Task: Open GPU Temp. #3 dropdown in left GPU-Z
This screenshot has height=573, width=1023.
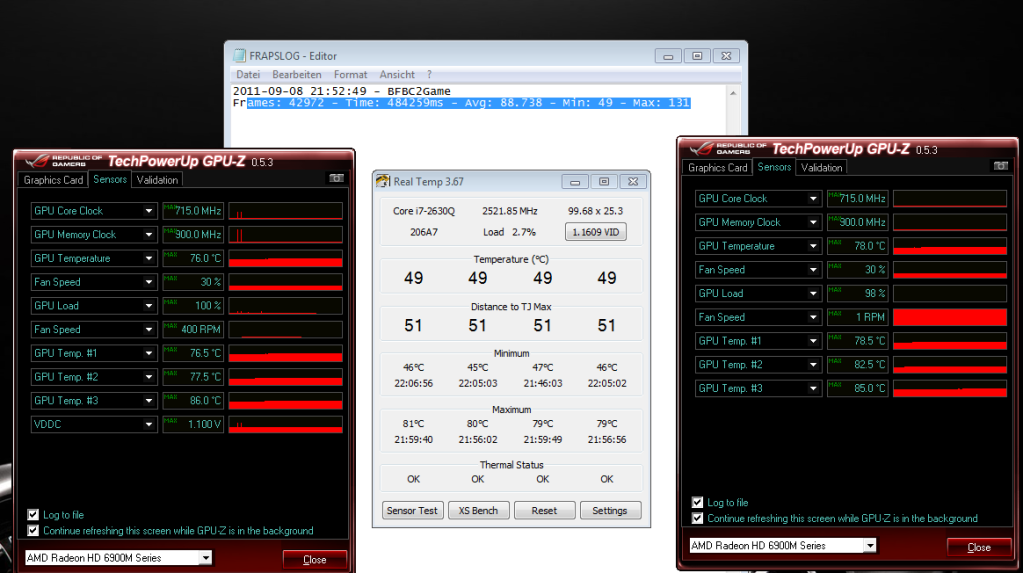Action: 149,401
